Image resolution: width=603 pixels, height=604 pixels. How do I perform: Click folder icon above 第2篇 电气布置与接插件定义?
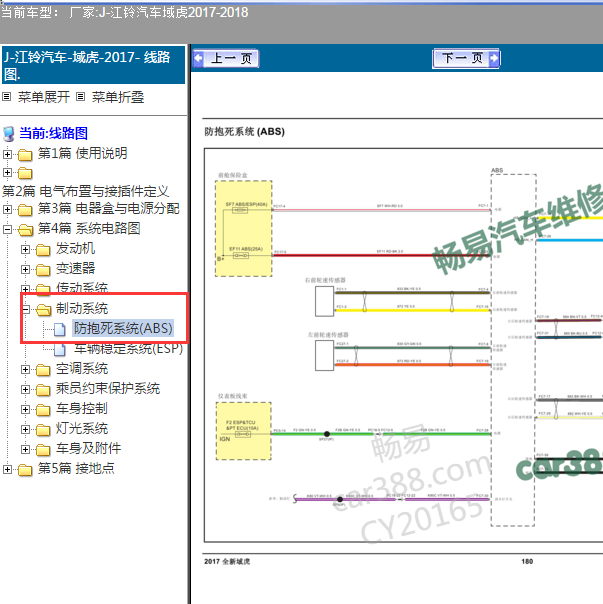(25, 173)
